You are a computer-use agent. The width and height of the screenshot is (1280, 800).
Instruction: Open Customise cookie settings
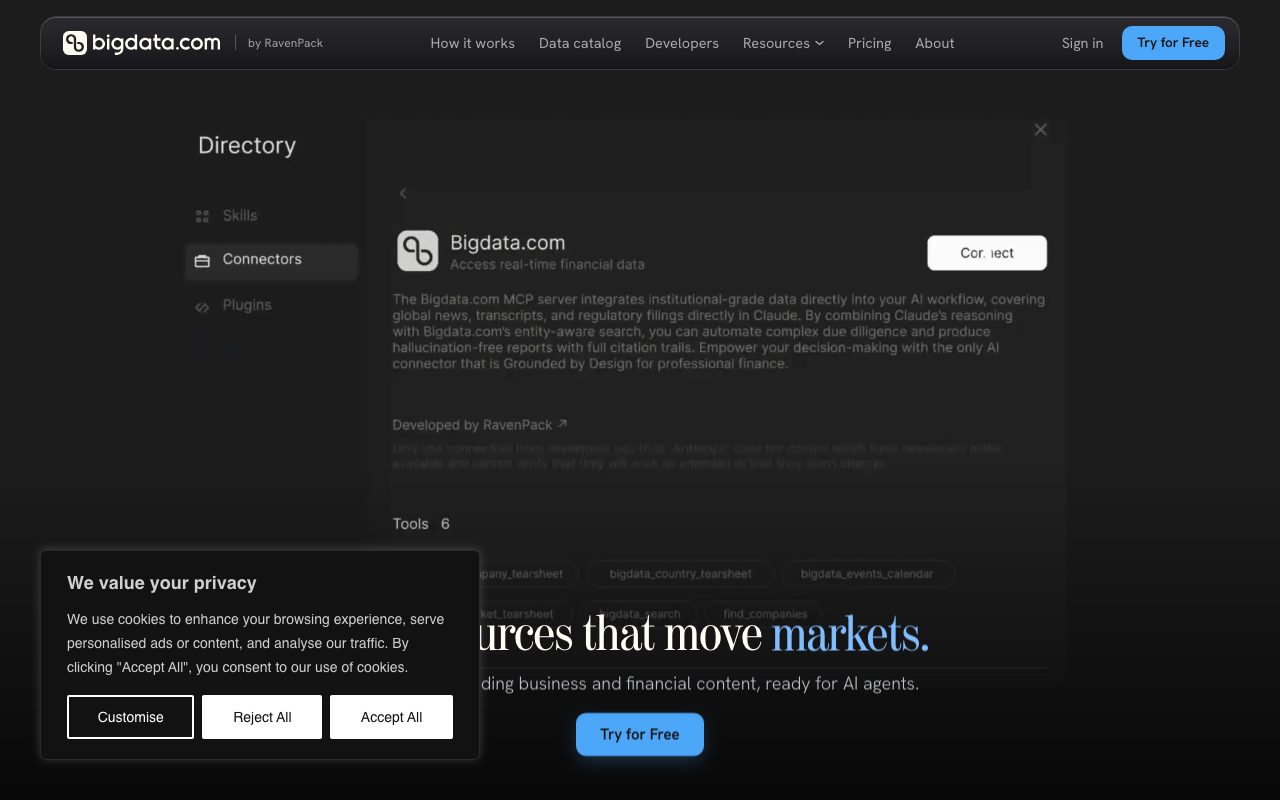[x=130, y=717]
